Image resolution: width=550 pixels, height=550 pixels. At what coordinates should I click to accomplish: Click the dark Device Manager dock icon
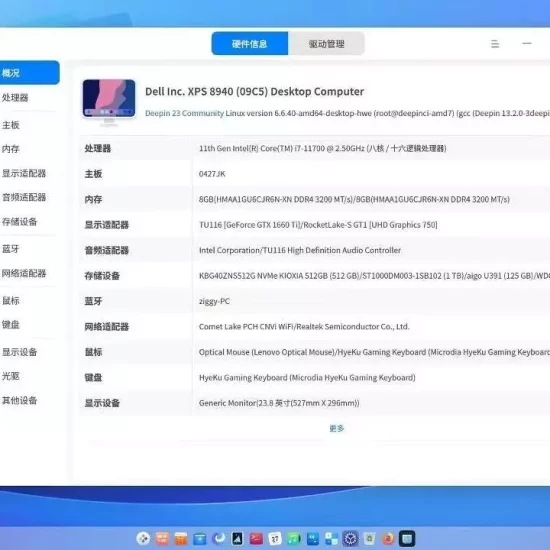tap(407, 538)
